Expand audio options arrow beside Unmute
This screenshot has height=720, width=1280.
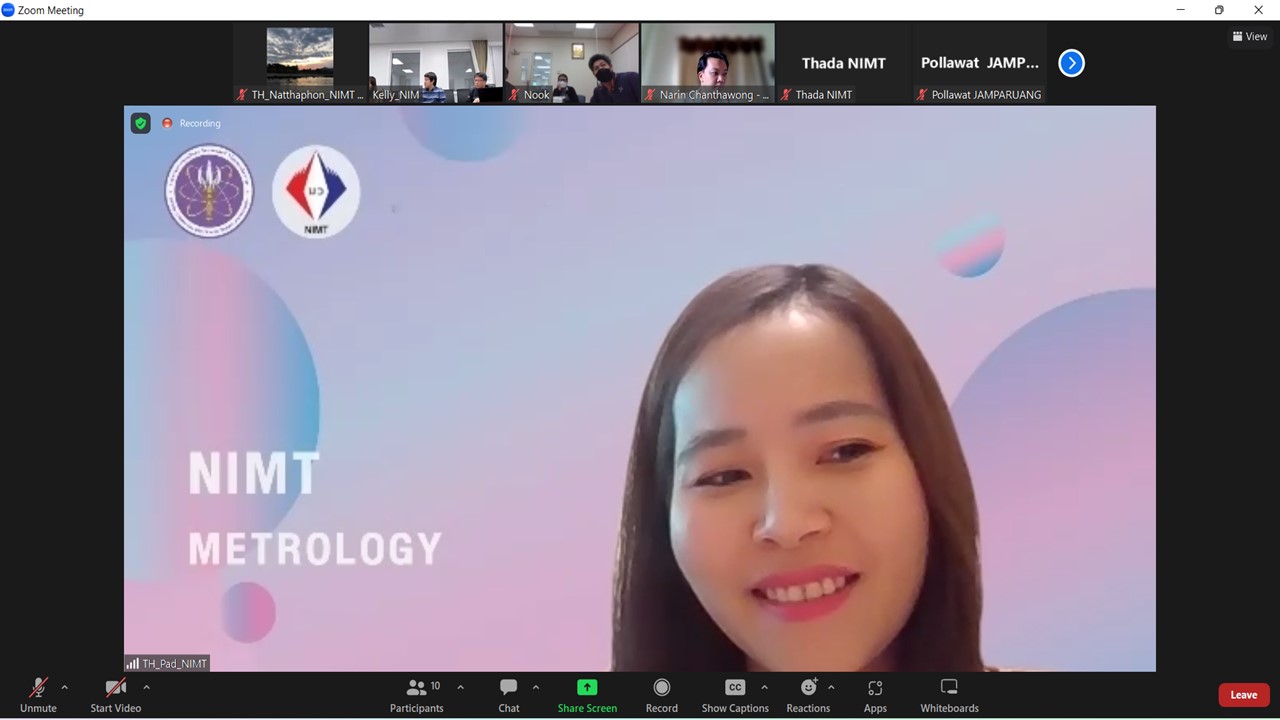point(65,688)
